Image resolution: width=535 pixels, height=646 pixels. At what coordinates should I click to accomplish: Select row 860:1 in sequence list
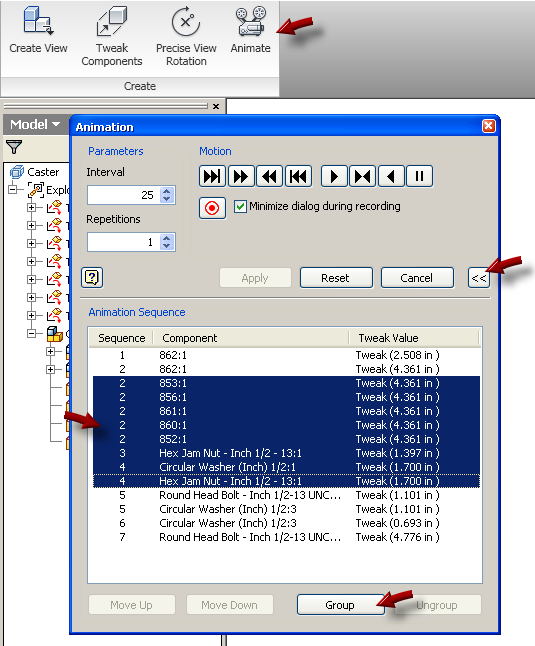[x=285, y=425]
